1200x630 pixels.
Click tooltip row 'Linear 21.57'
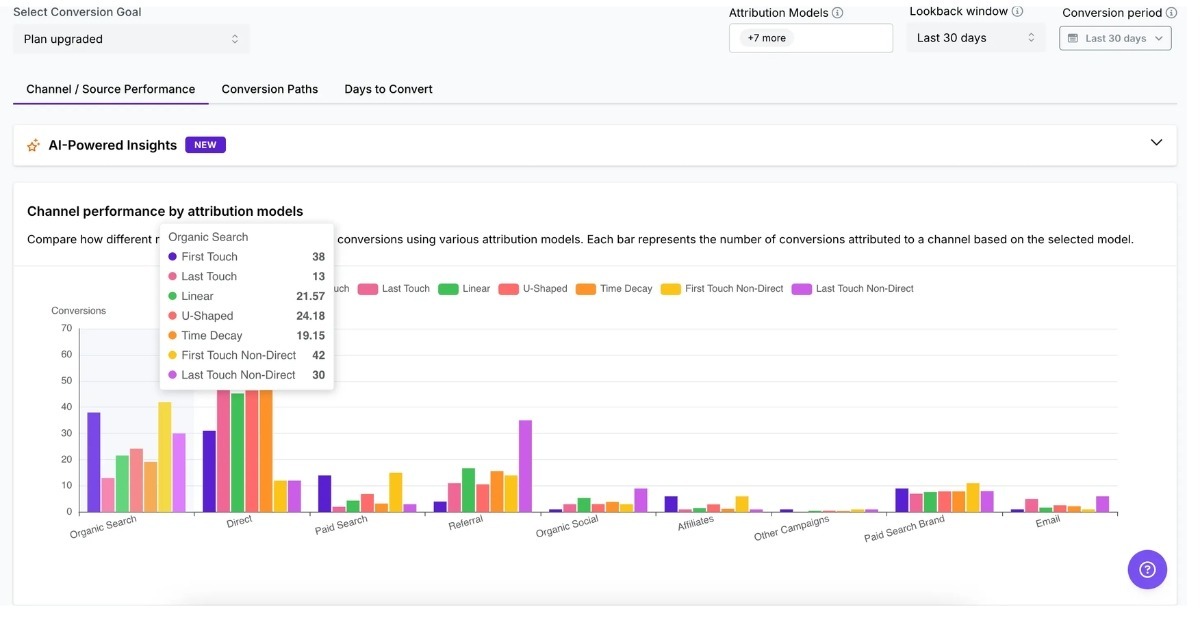pos(247,296)
